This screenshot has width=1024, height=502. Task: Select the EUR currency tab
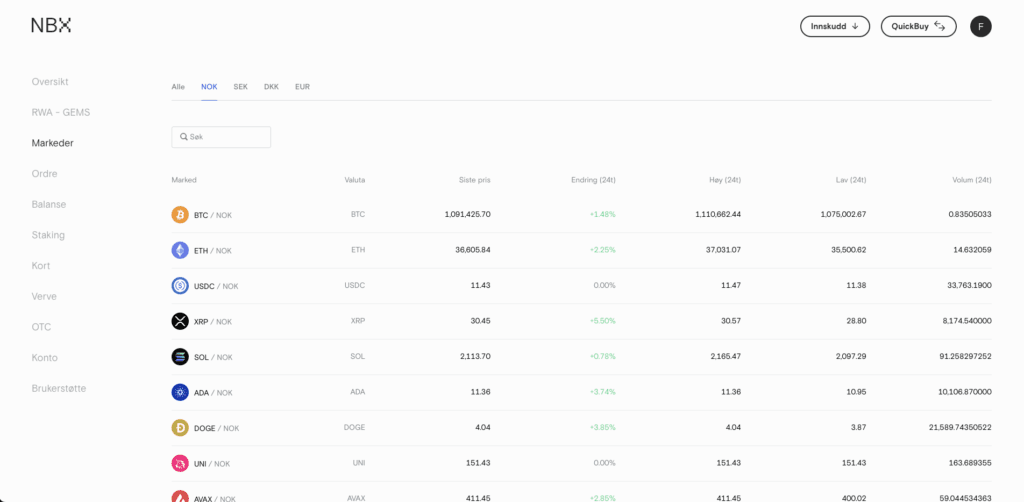[x=302, y=87]
